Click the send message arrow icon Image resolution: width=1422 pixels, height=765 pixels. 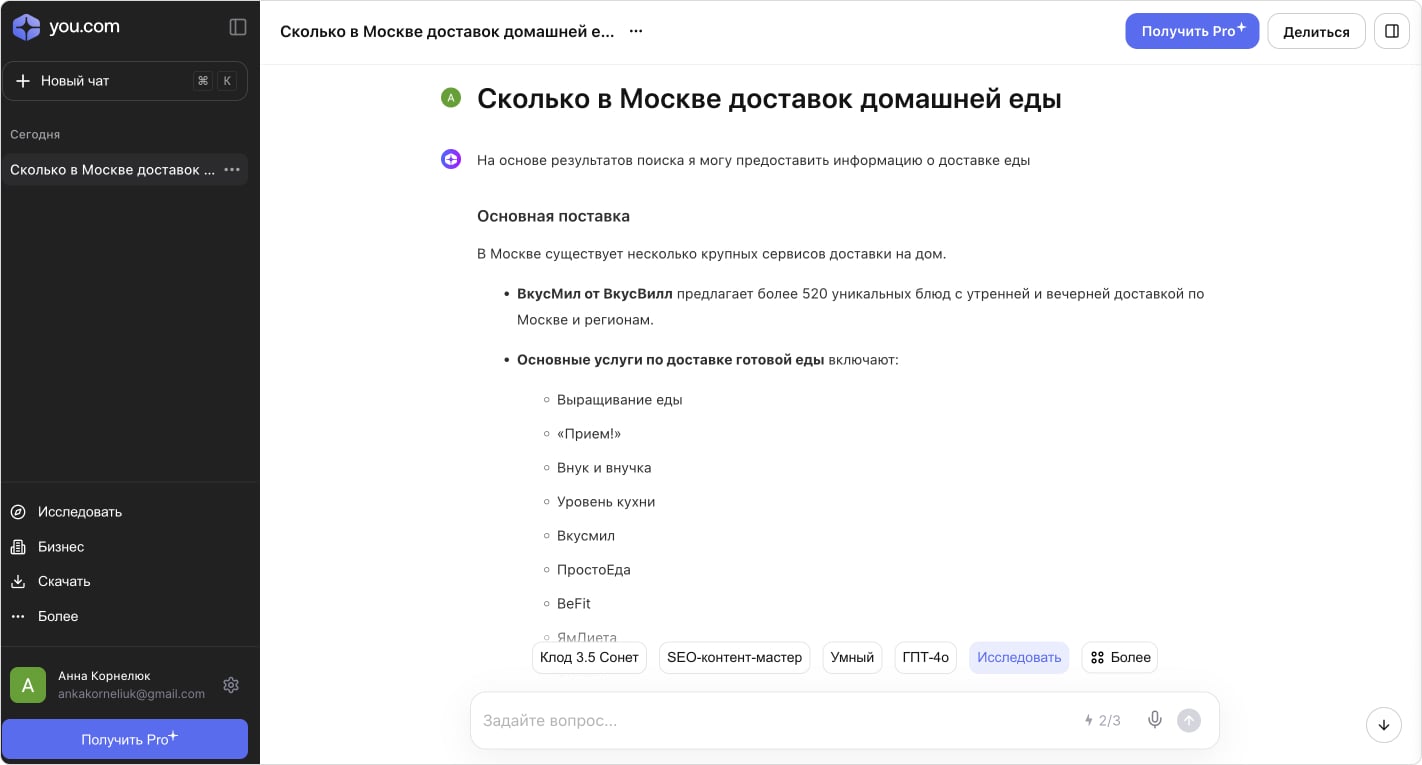(1189, 719)
